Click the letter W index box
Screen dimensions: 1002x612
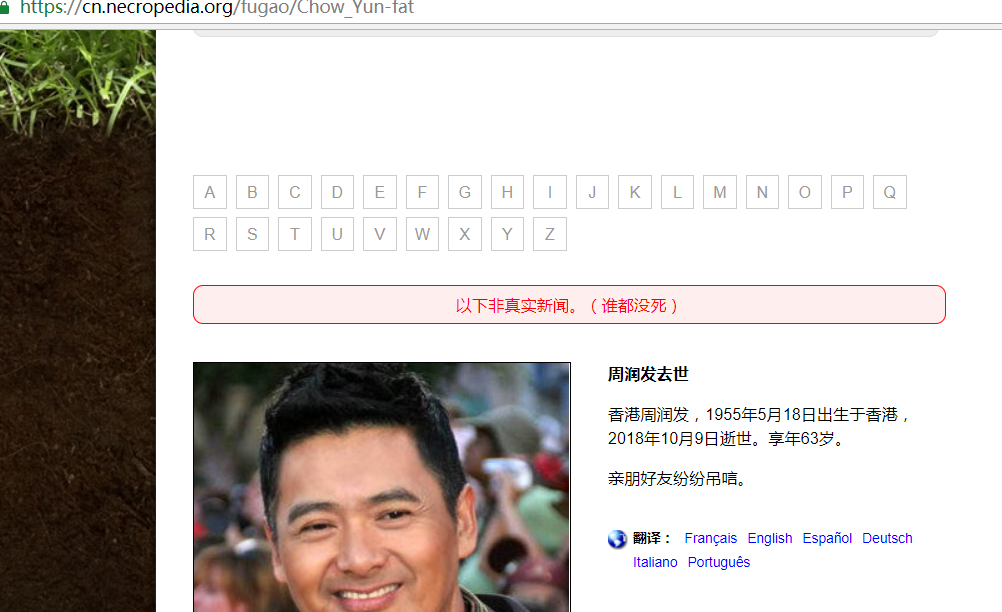coord(422,234)
